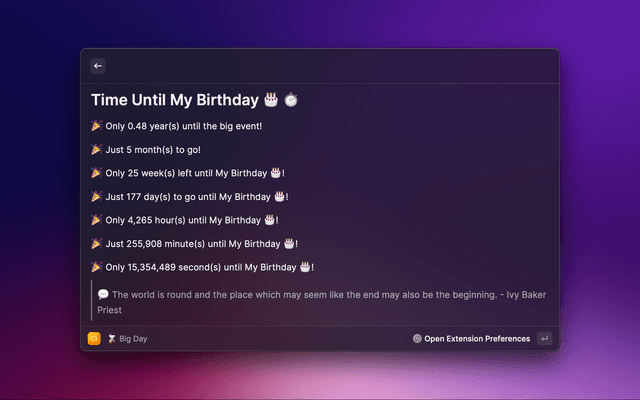Screen dimensions: 640x400
Task: Click the Big Day label in footer
Action: [x=133, y=339]
